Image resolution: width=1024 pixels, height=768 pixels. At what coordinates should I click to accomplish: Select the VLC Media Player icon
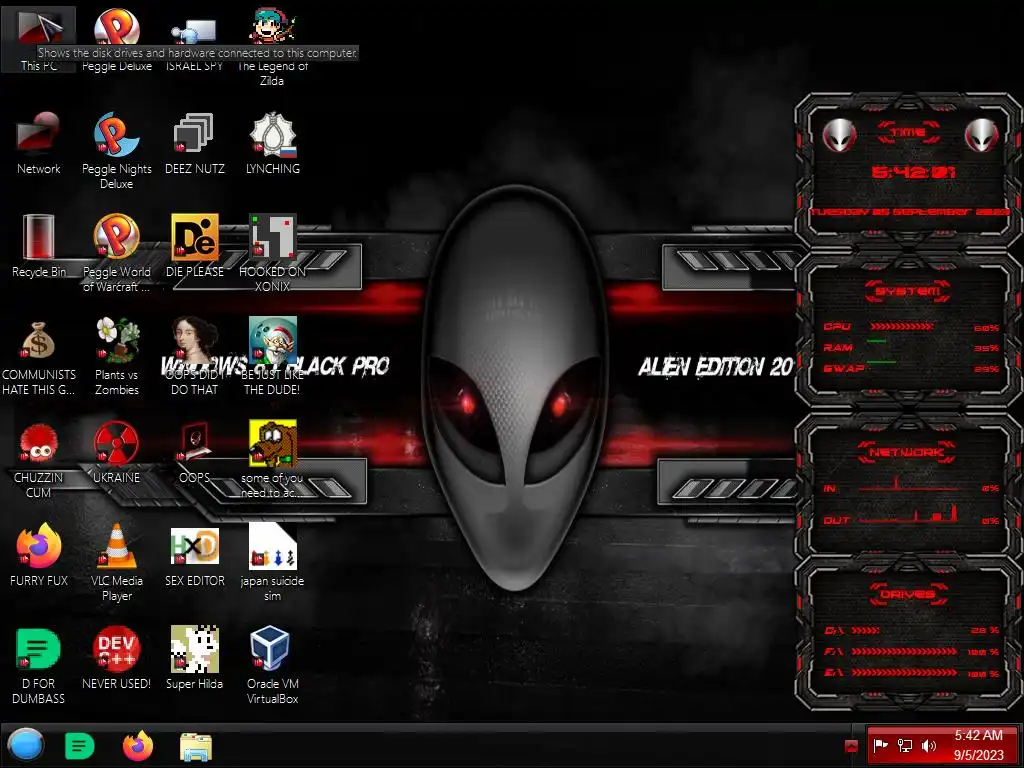tap(116, 563)
